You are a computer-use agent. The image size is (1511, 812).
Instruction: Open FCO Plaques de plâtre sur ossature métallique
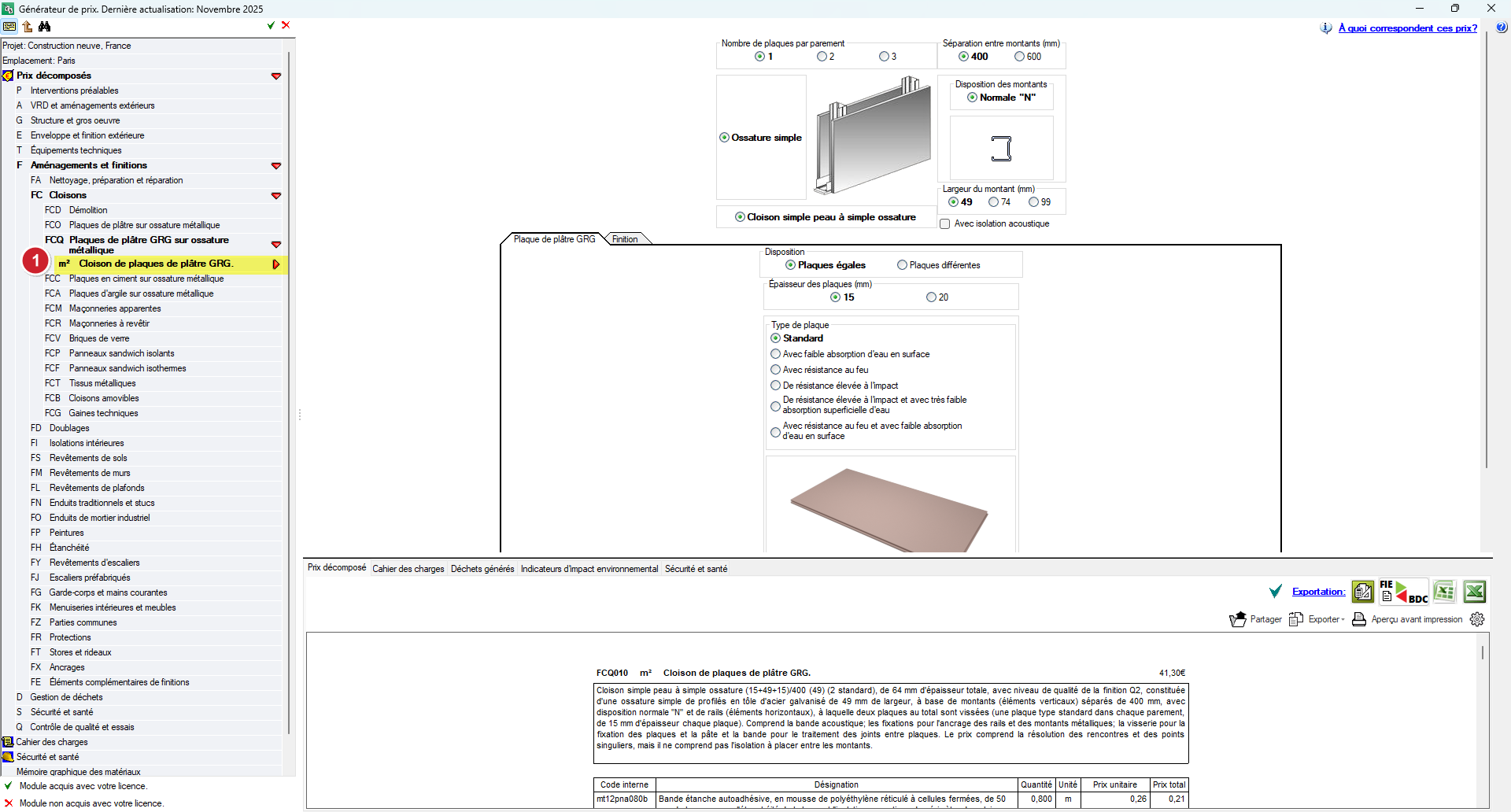[145, 225]
